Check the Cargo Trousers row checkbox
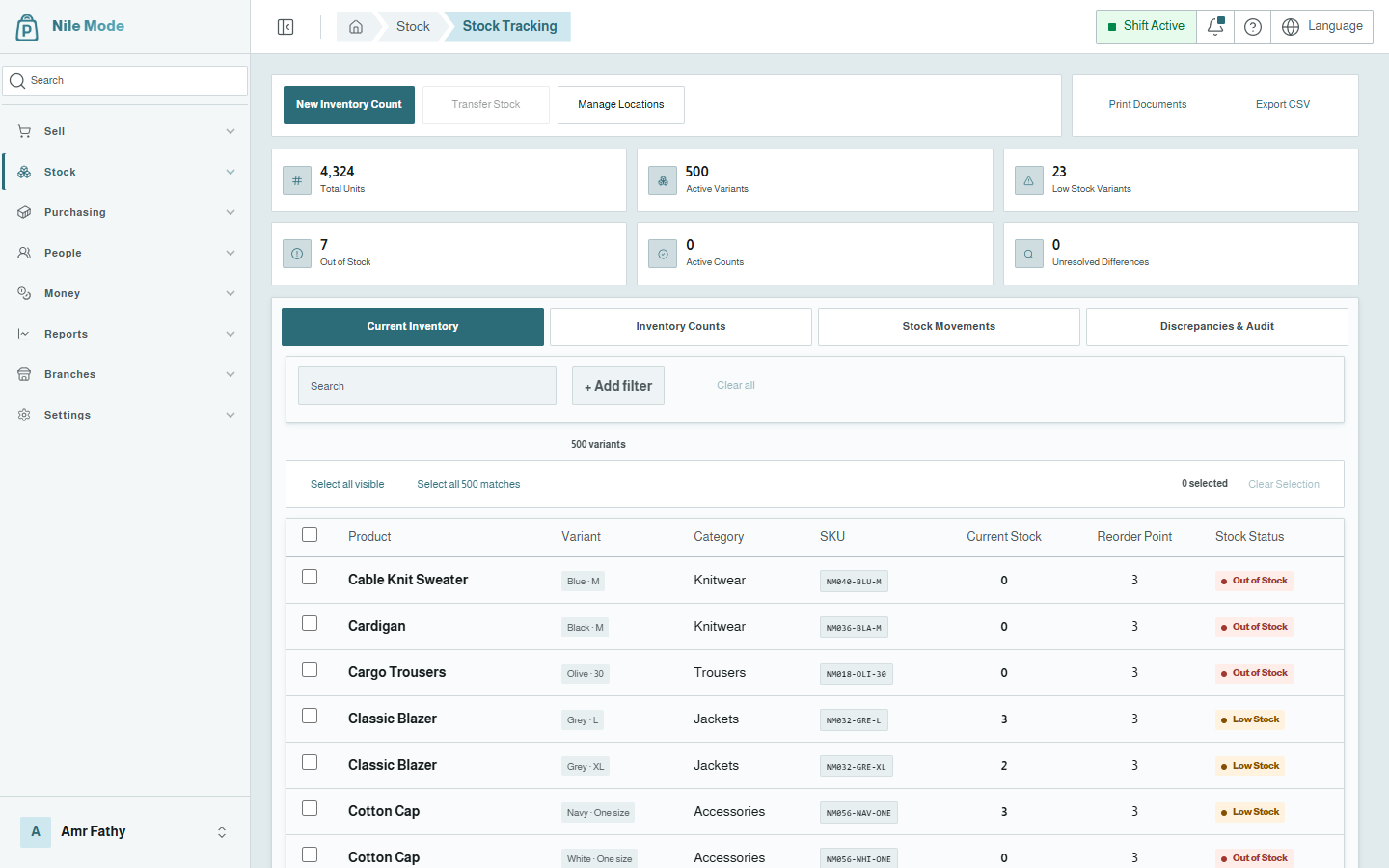The image size is (1389, 868). [310, 669]
